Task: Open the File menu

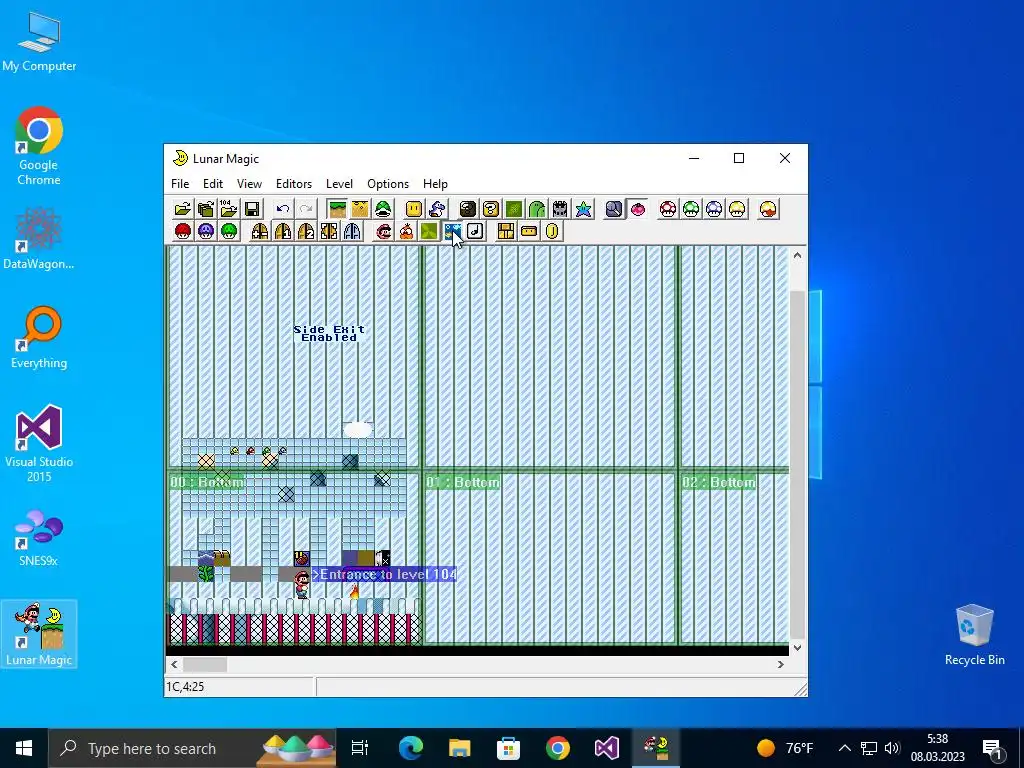Action: 180,184
